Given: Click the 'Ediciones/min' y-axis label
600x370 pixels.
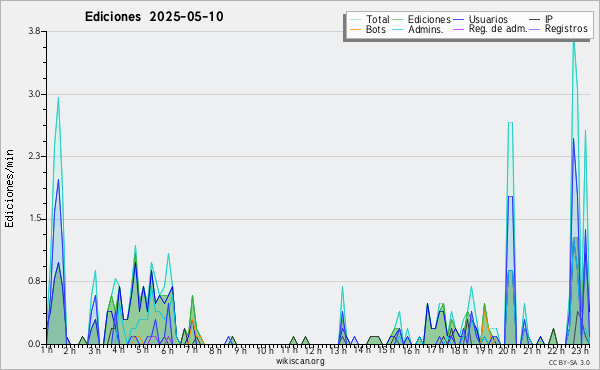Looking at the screenshot, I should point(9,188).
